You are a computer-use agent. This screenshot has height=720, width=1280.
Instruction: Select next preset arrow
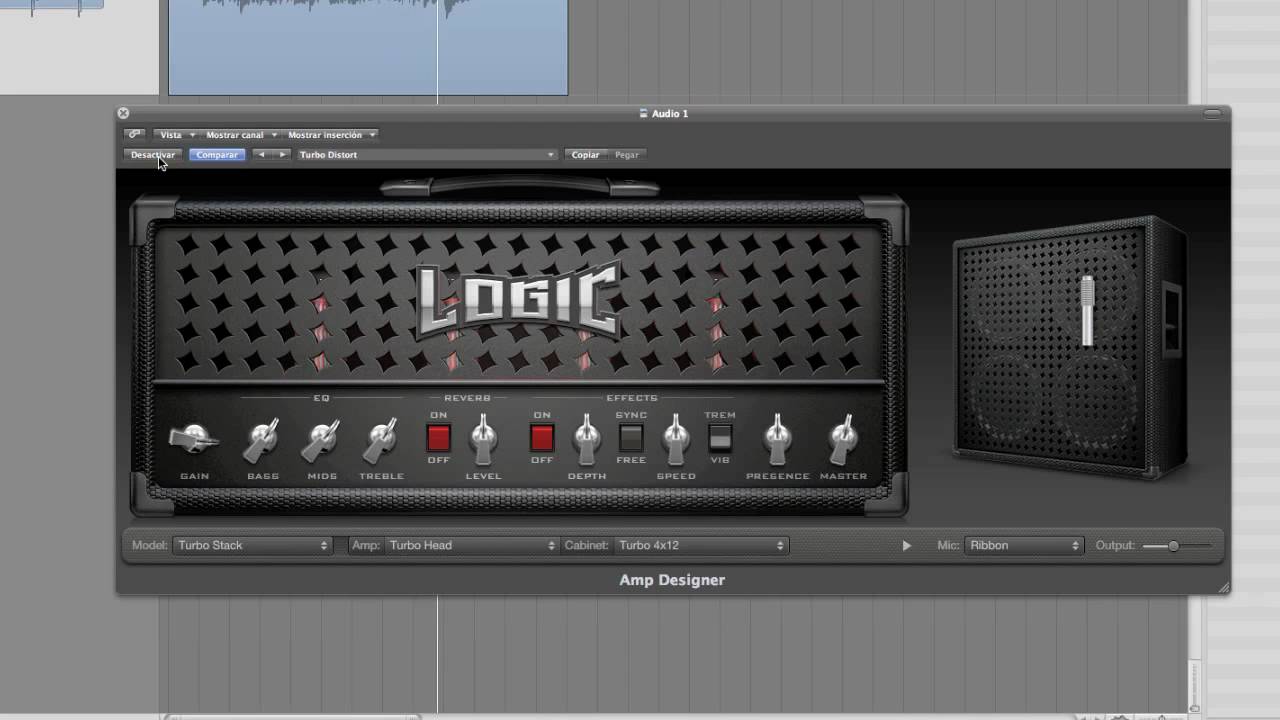(x=282, y=155)
